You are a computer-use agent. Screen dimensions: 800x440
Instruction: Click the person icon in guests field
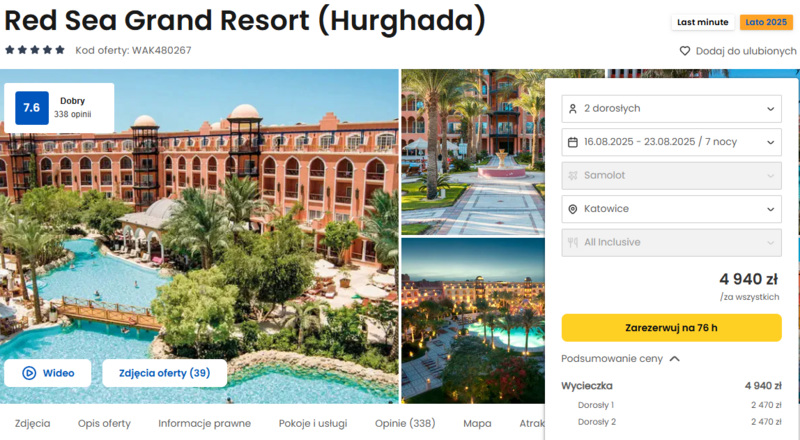point(572,109)
